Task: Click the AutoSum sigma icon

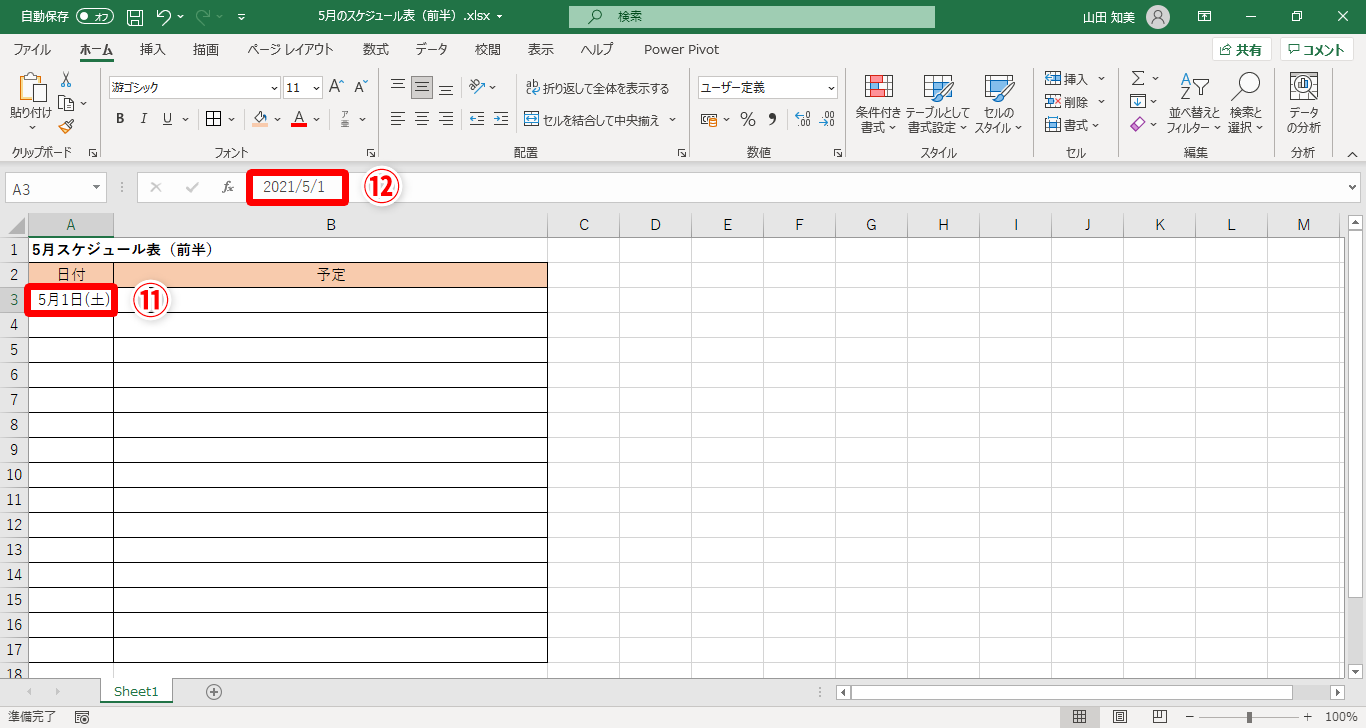Action: pos(1138,78)
